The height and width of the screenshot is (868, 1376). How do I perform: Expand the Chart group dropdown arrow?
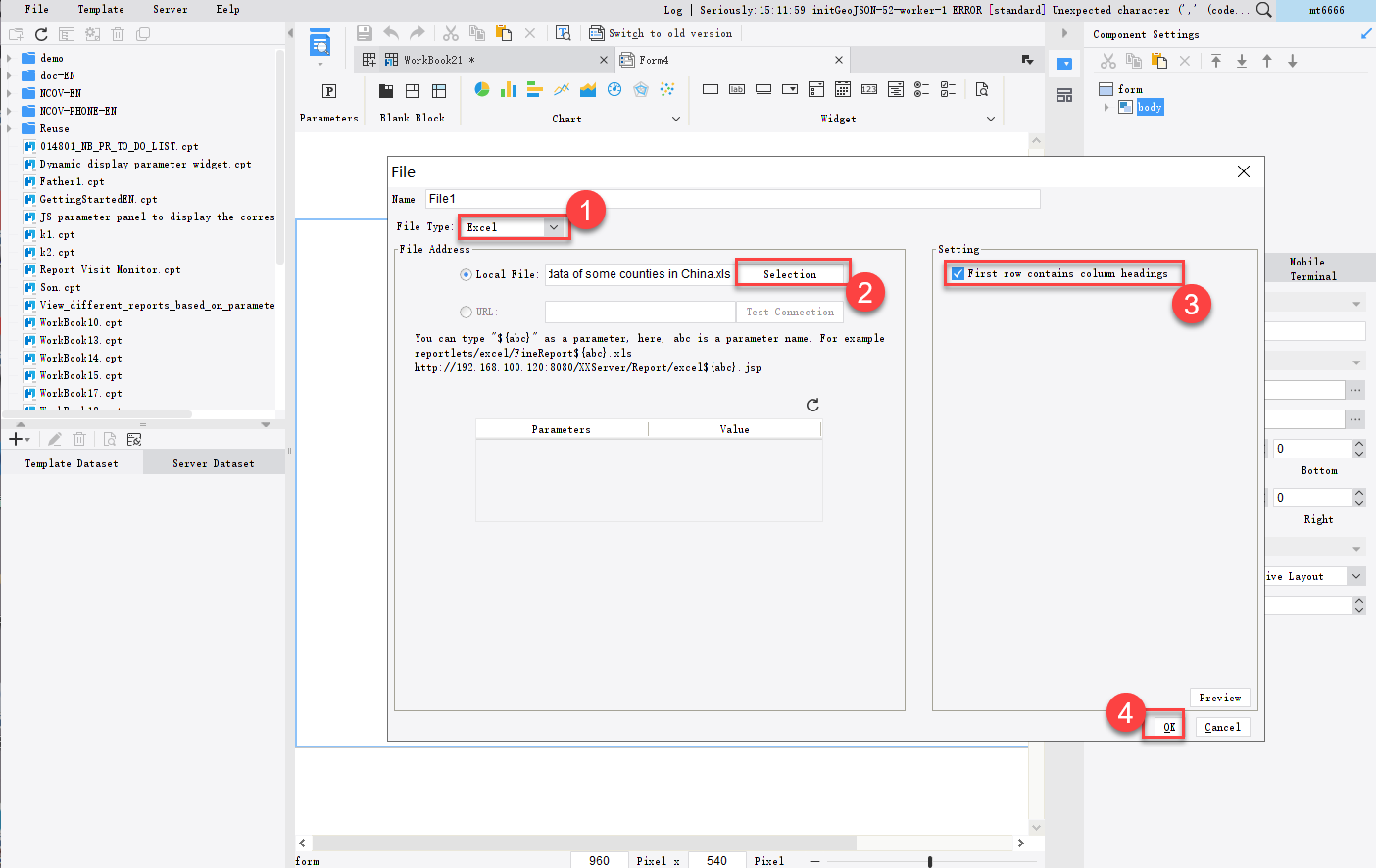click(x=676, y=118)
